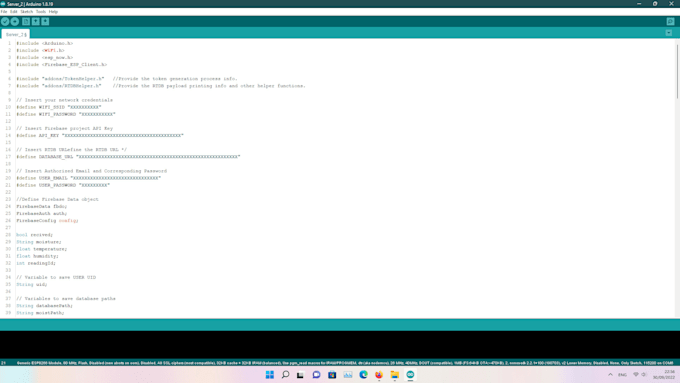Click the Arduino logo in the title bar
Viewport: 680px width, 383px height.
click(3, 4)
